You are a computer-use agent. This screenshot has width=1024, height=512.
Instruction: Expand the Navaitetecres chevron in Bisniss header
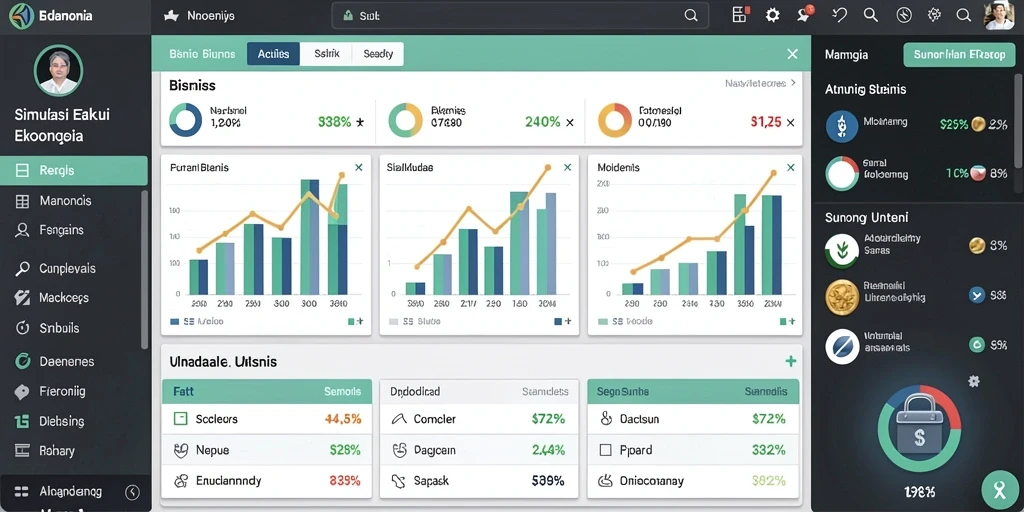pos(793,83)
